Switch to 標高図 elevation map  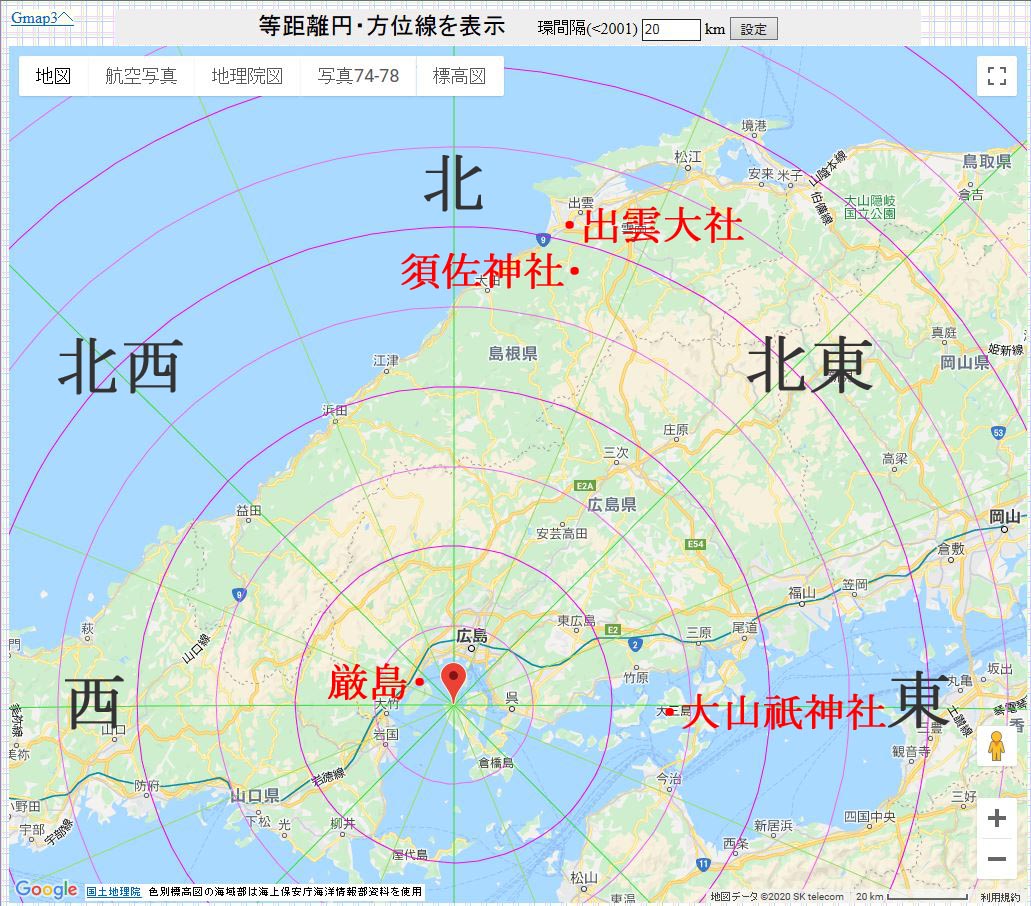460,76
